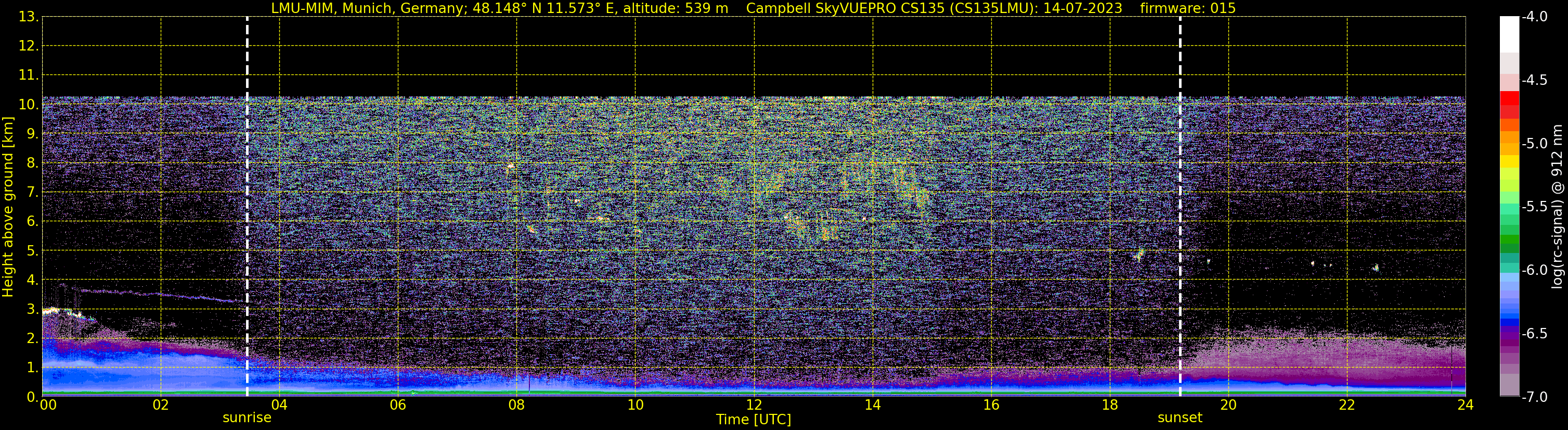Pick the deep blue segment of the colorbar
Screen dimensions: 1568x430
click(1509, 323)
